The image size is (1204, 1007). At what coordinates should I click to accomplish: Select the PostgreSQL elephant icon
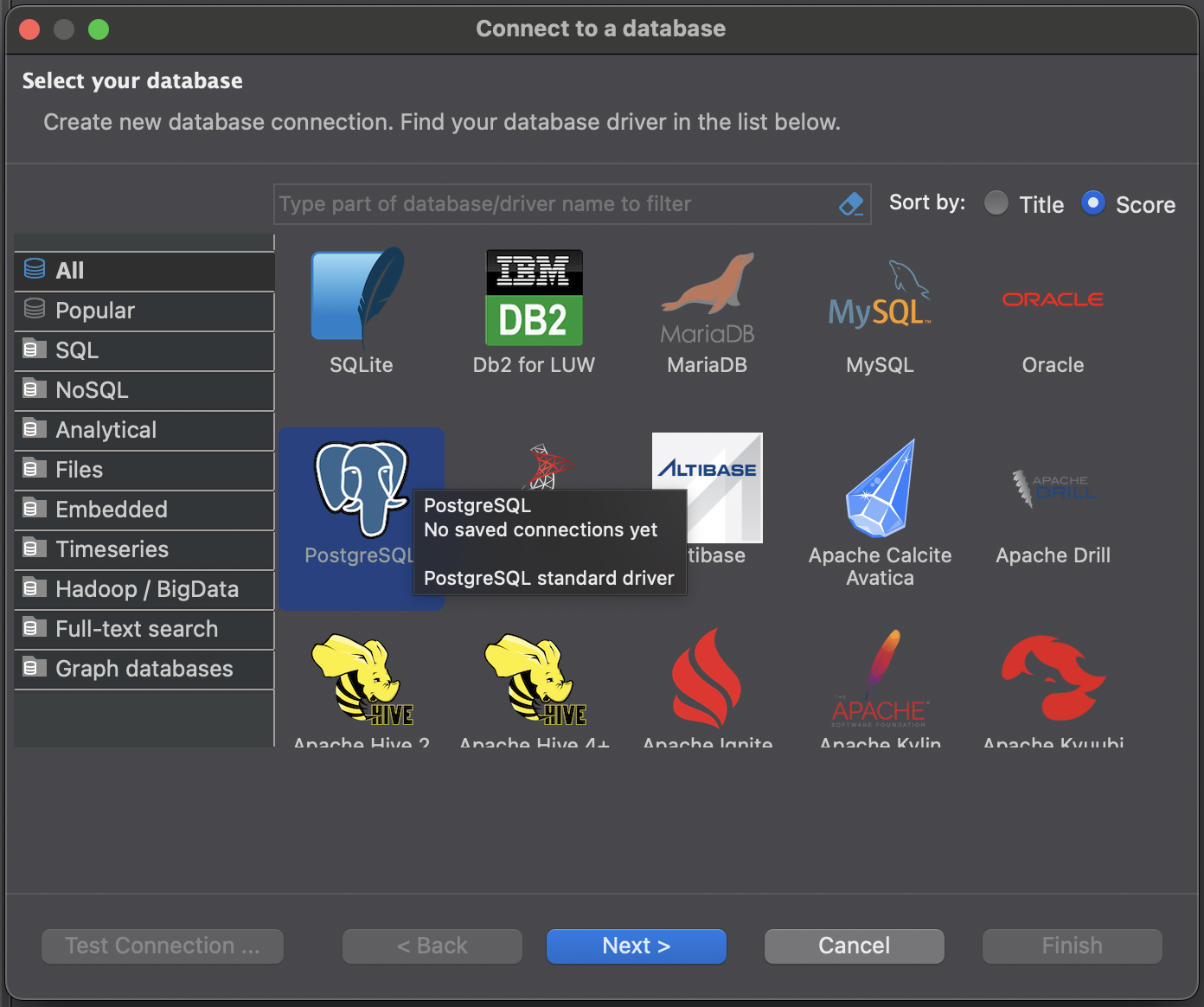coord(361,488)
